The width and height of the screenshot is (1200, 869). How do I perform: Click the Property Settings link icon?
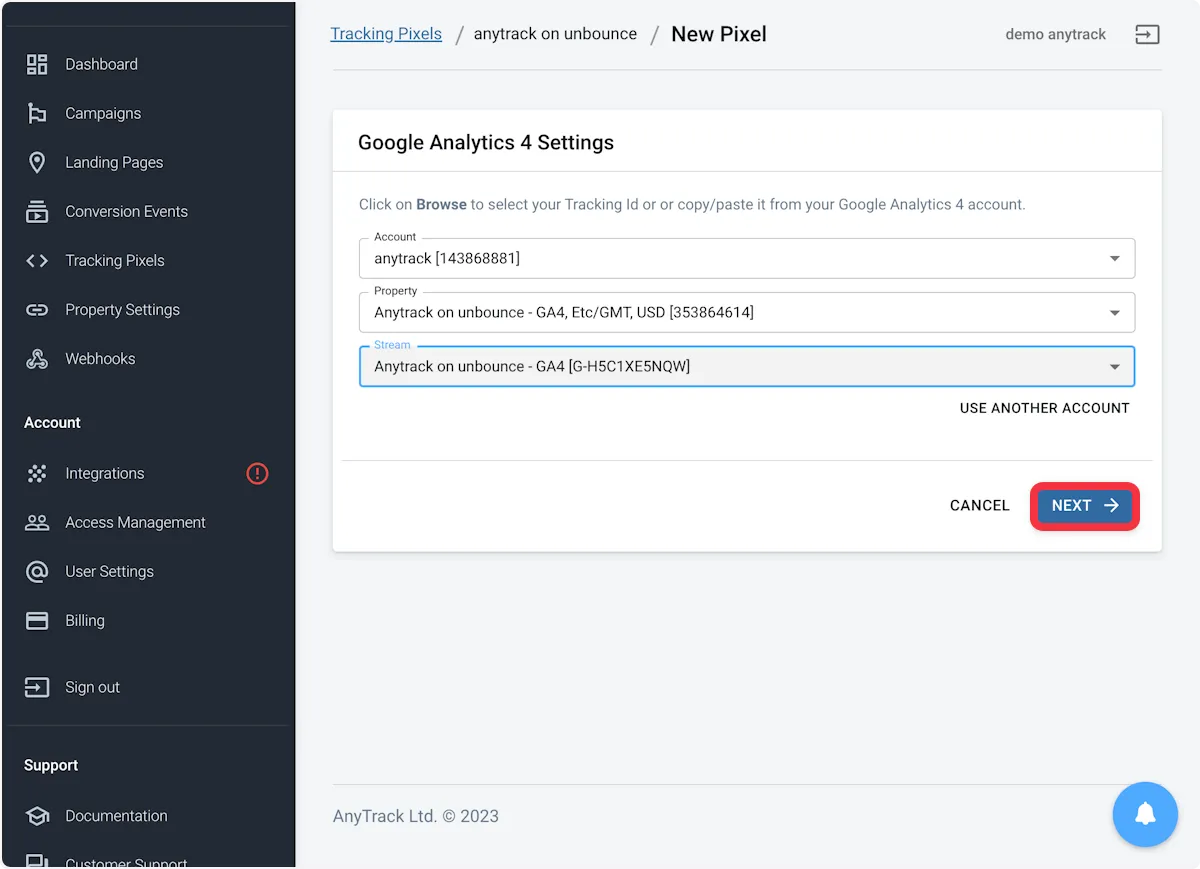click(37, 309)
